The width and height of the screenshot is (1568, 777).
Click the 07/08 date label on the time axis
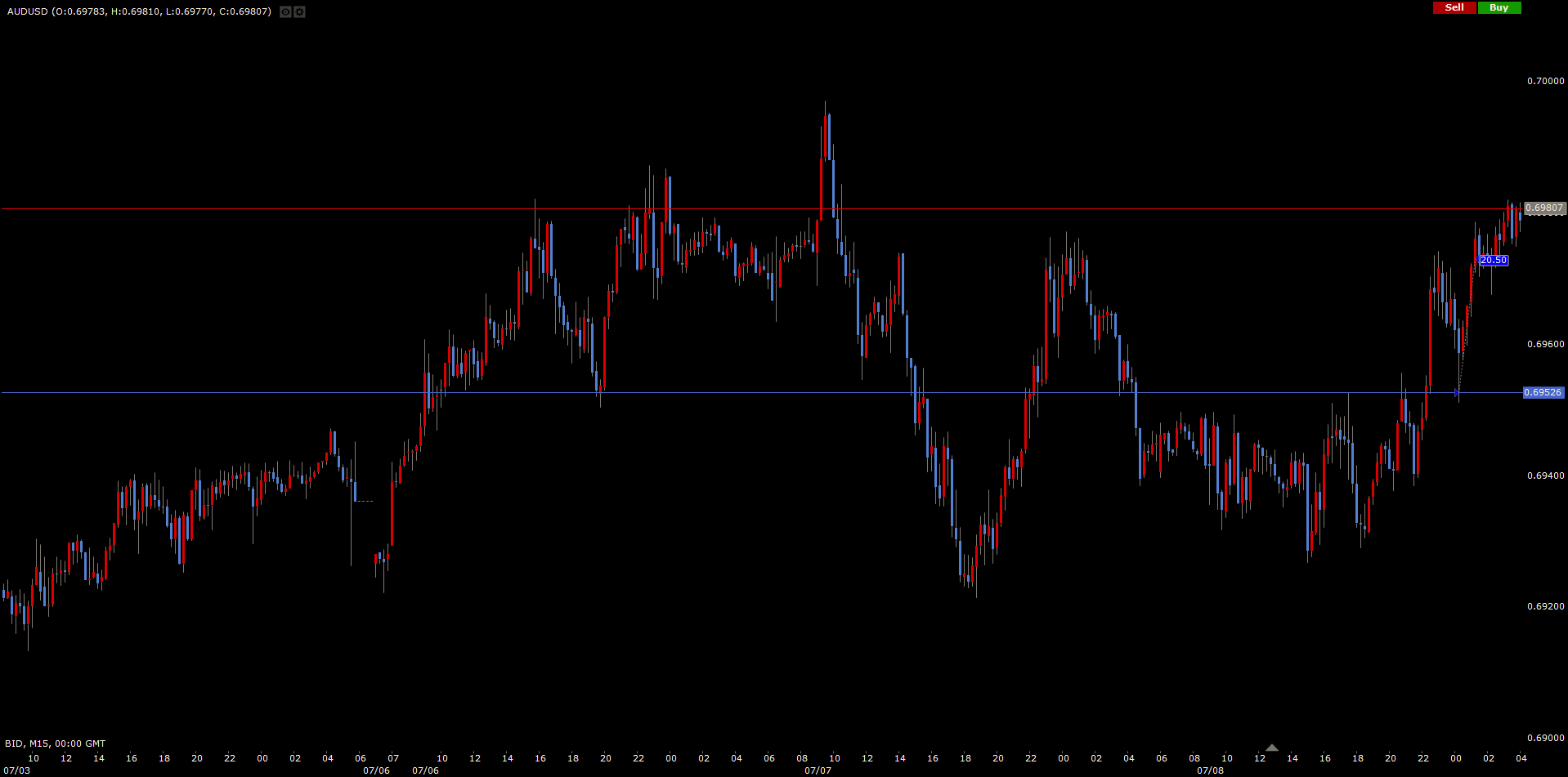point(1210,770)
